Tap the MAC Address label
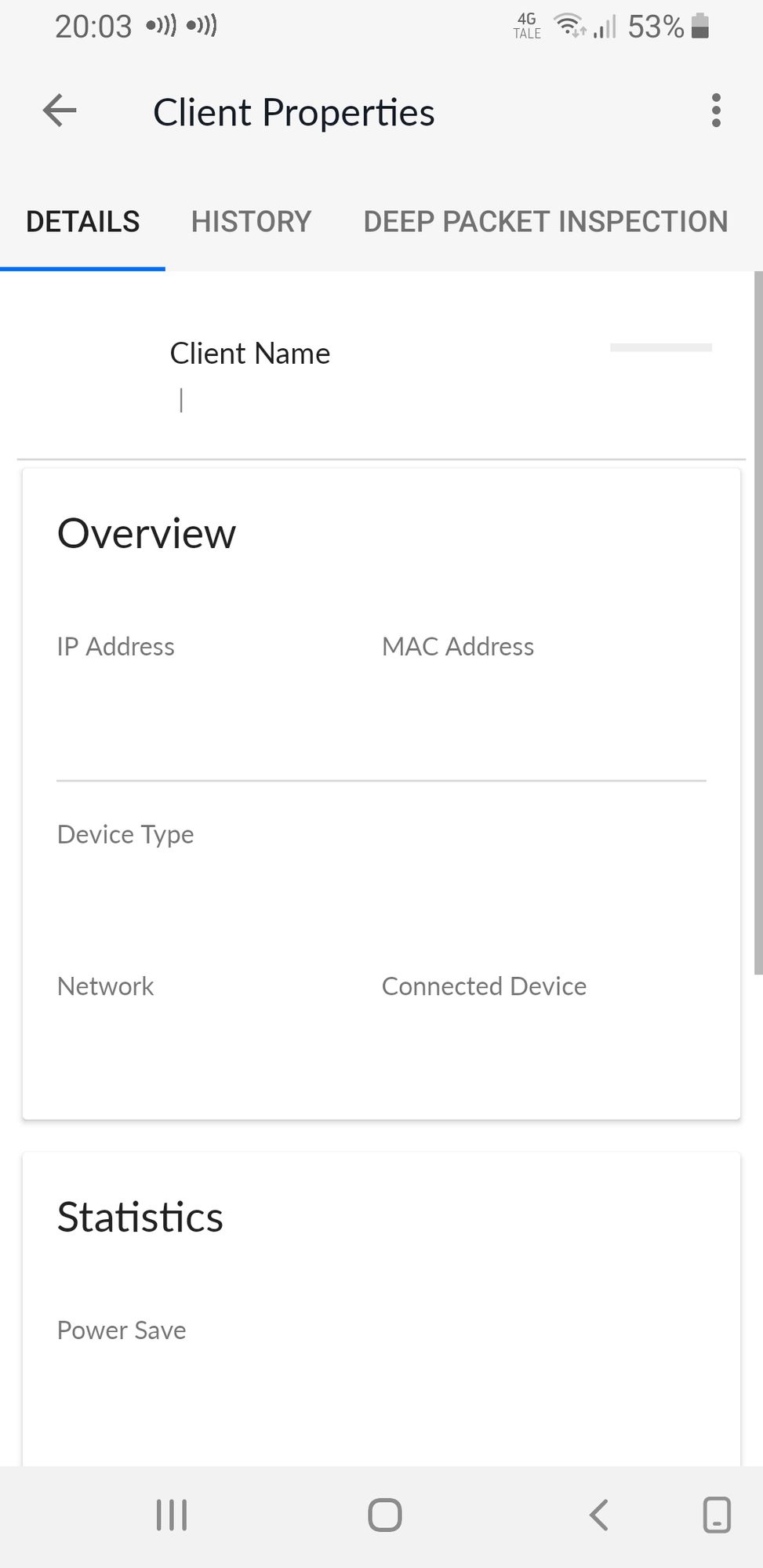The height and width of the screenshot is (1568, 763). tap(458, 647)
